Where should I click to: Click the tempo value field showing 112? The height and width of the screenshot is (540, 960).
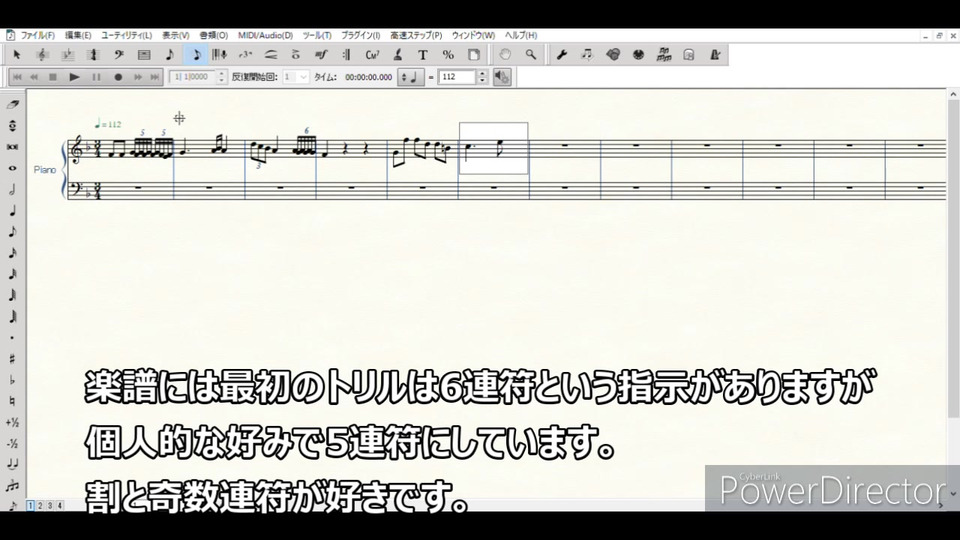(457, 77)
